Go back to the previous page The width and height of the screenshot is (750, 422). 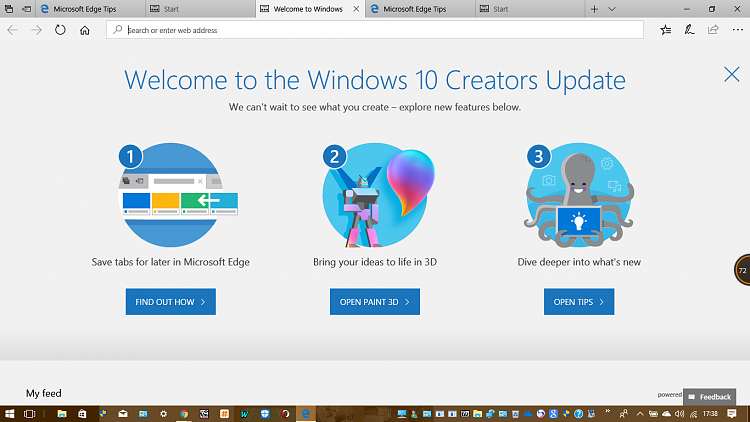tap(12, 30)
